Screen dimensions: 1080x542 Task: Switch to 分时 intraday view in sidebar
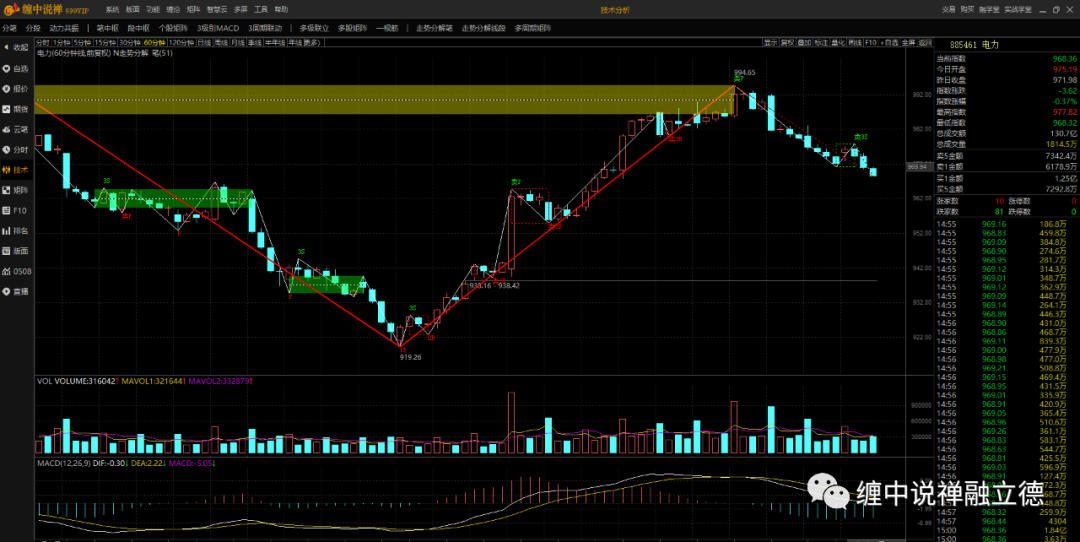(x=17, y=149)
